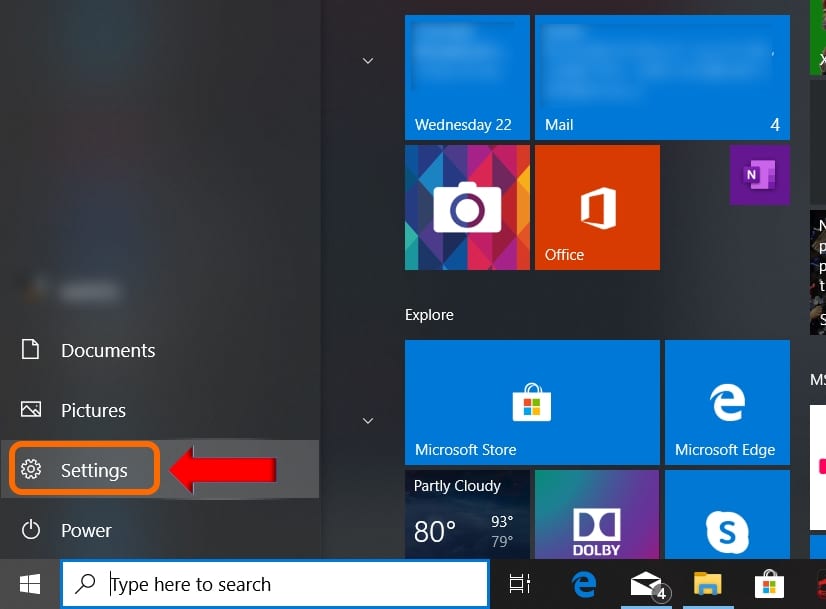Open Task View from the taskbar
Image resolution: width=826 pixels, height=609 pixels.
tap(520, 584)
